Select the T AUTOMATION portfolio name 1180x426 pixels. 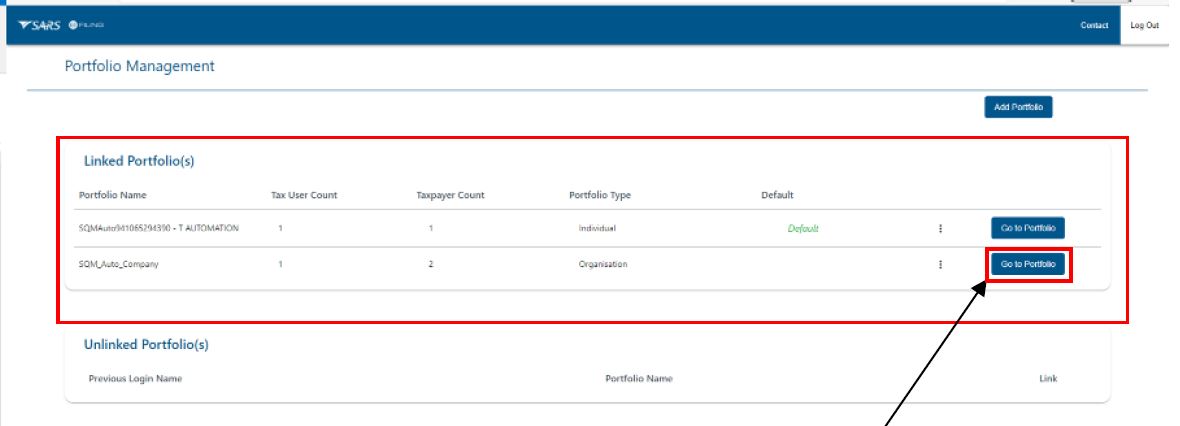click(x=158, y=228)
